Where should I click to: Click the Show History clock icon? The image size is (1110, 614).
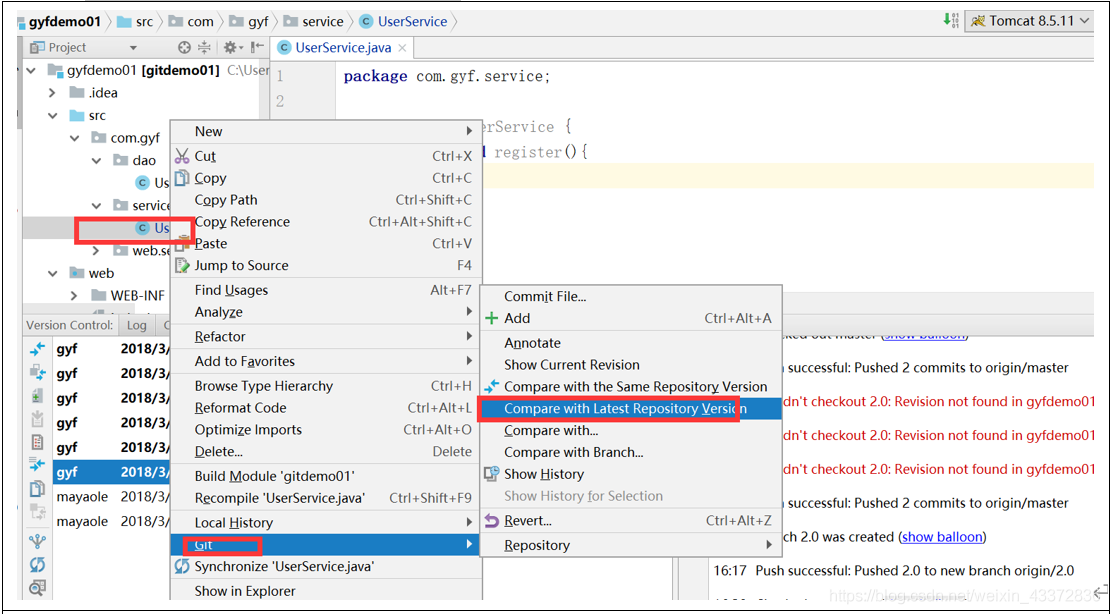pos(491,474)
